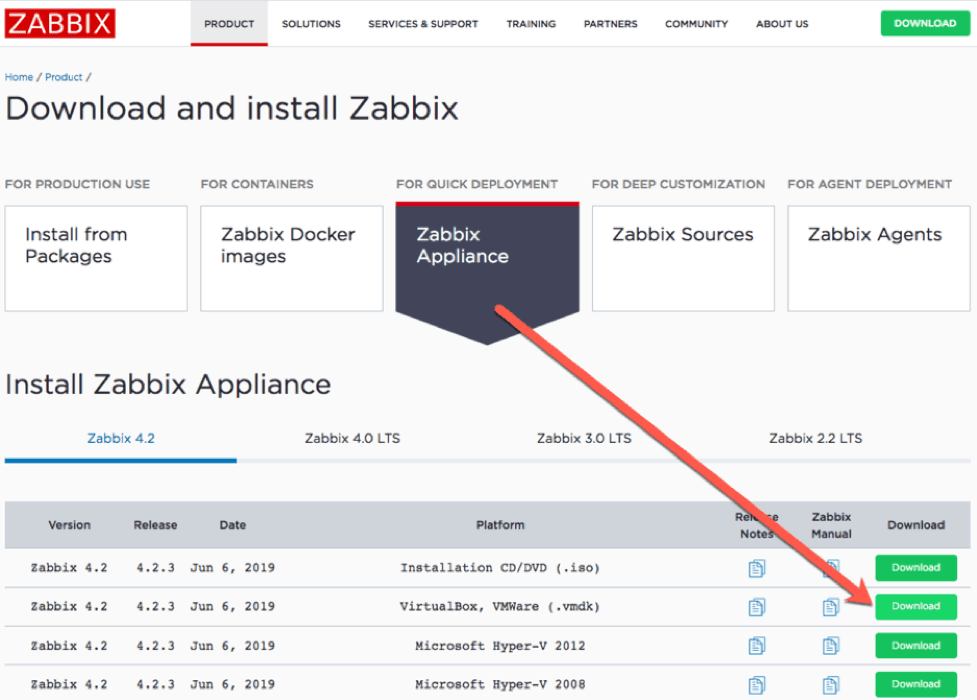Click the Zabbix logo in header
The image size is (977, 700).
point(60,23)
